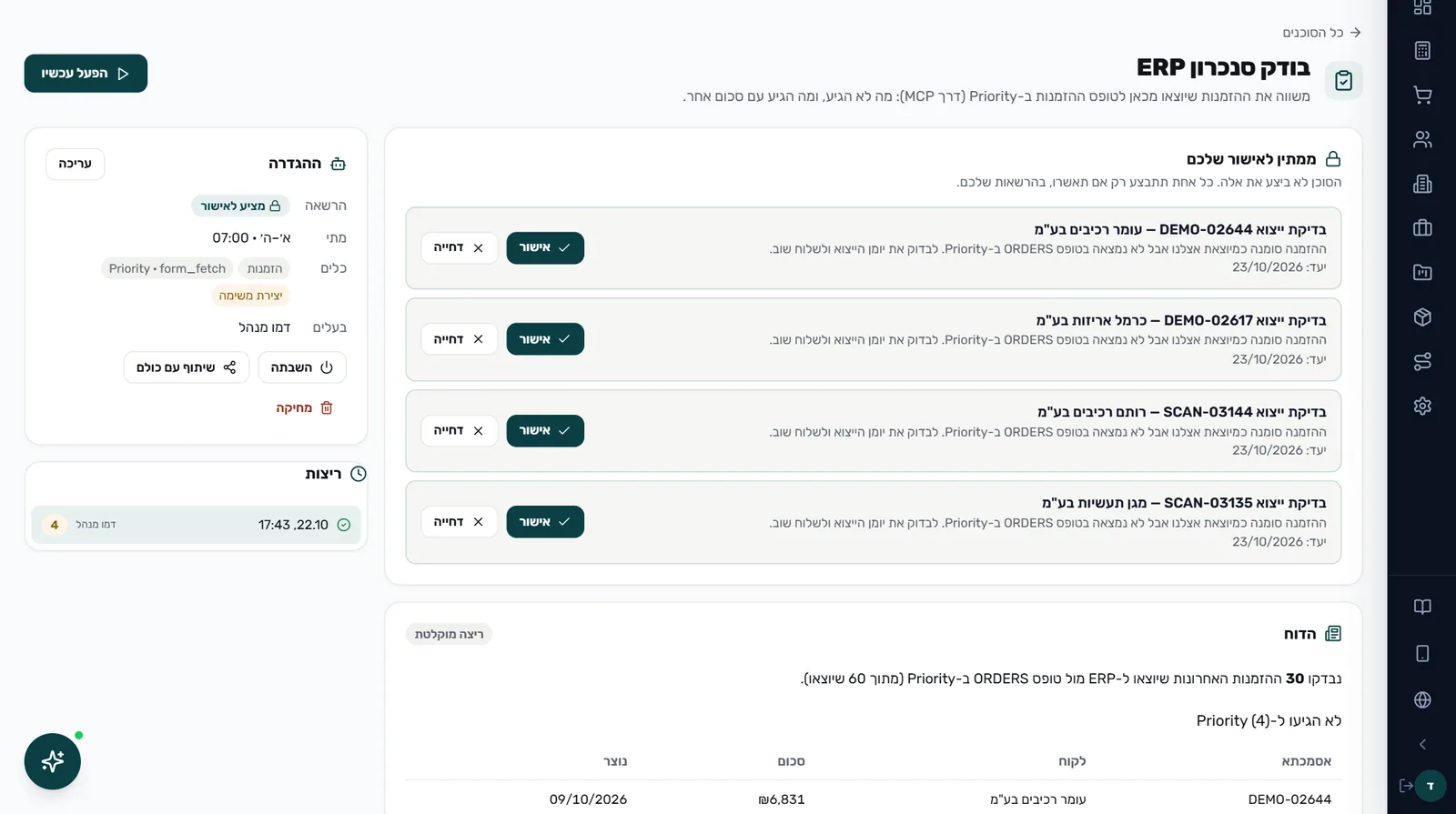Click the שיתוף עם כולם share button
Image resolution: width=1456 pixels, height=814 pixels.
pos(187,367)
